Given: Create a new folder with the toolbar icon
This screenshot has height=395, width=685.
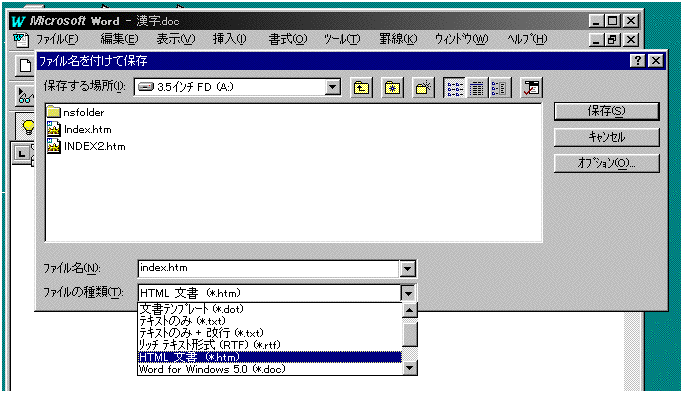Looking at the screenshot, I should pos(423,88).
